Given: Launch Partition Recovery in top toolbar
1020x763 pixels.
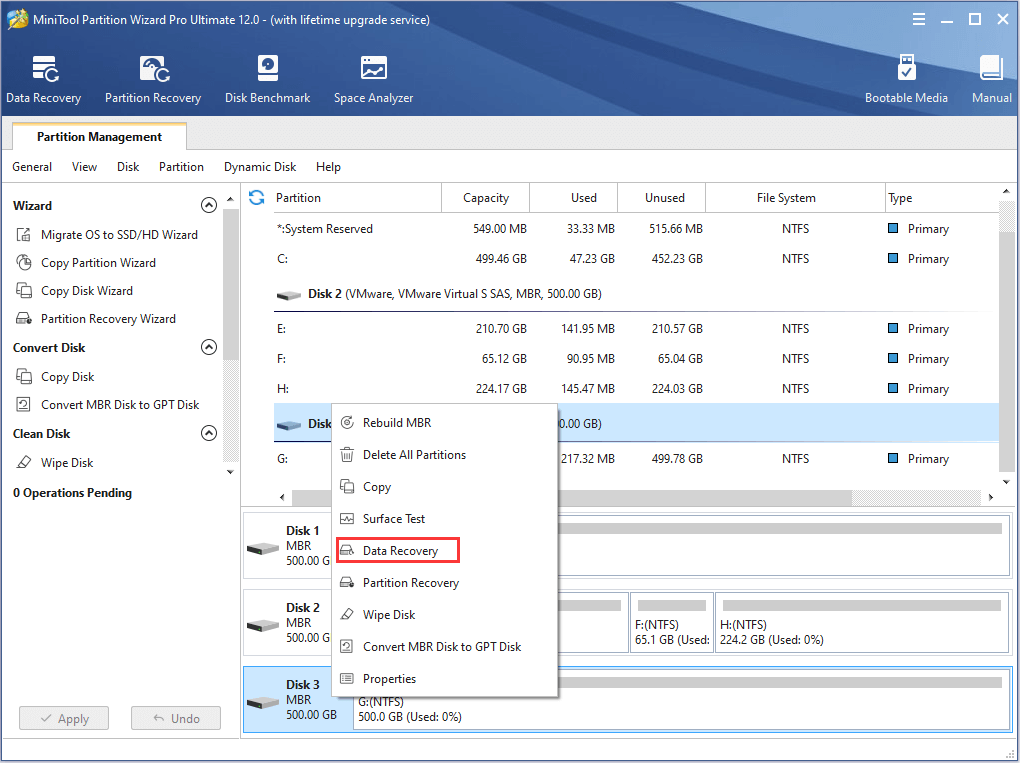Looking at the screenshot, I should tap(153, 79).
